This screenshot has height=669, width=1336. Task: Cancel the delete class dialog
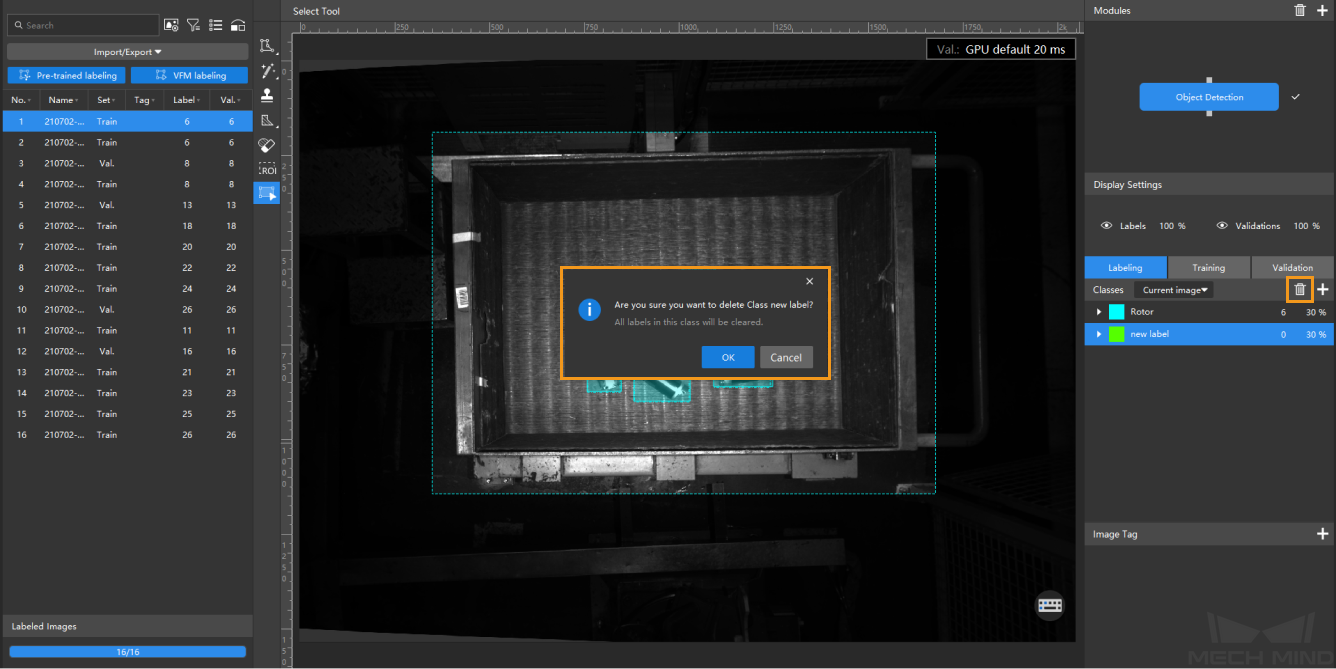click(786, 357)
